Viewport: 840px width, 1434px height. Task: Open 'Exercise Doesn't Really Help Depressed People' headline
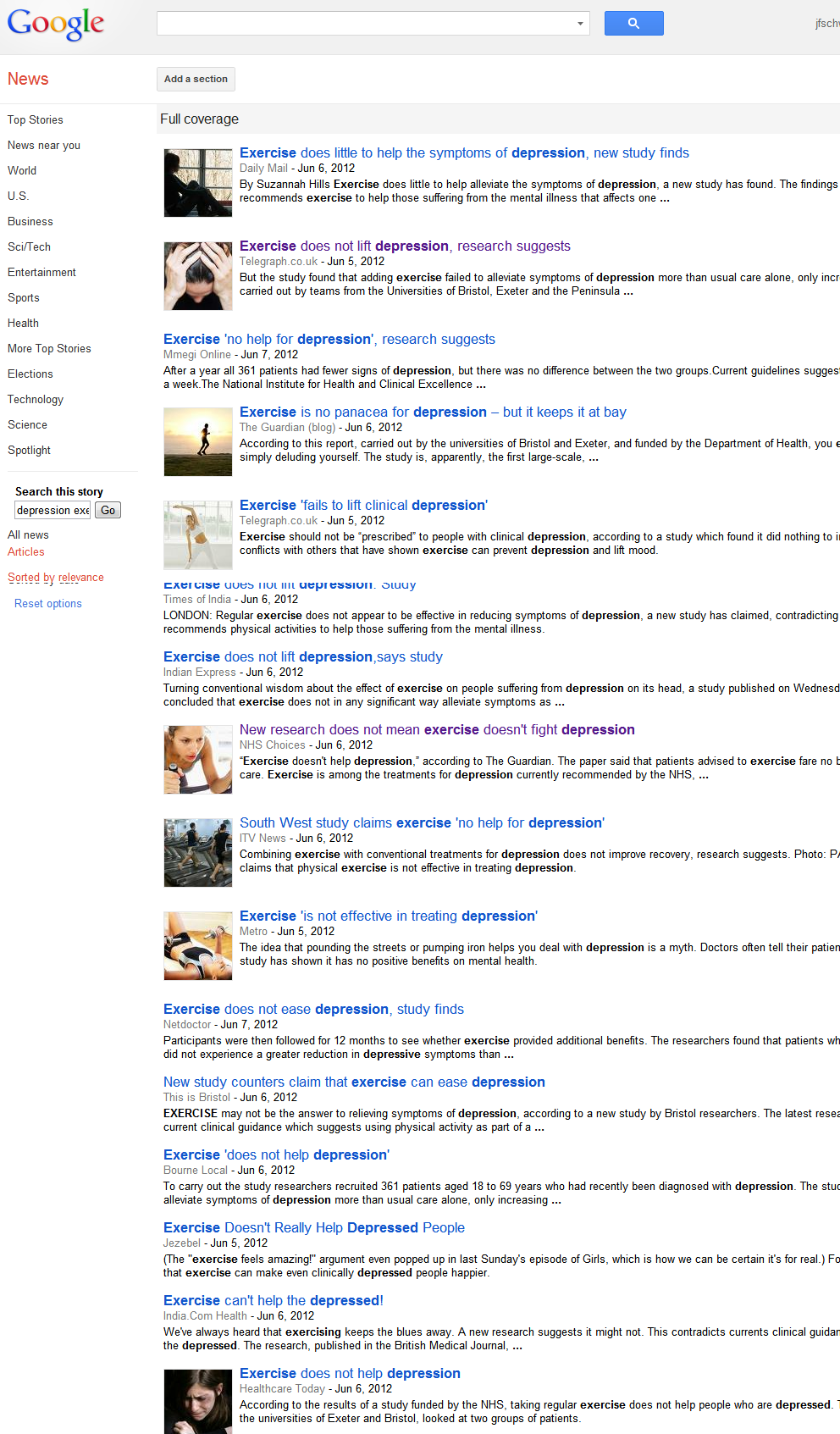click(314, 1227)
